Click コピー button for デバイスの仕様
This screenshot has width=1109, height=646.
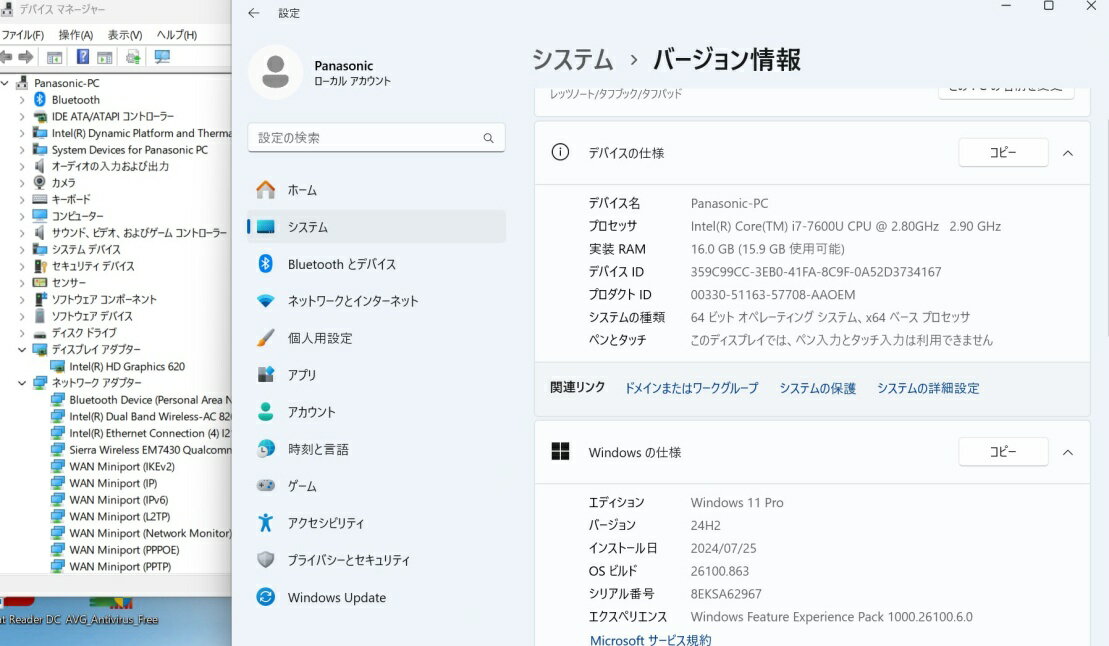pyautogui.click(x=1002, y=153)
